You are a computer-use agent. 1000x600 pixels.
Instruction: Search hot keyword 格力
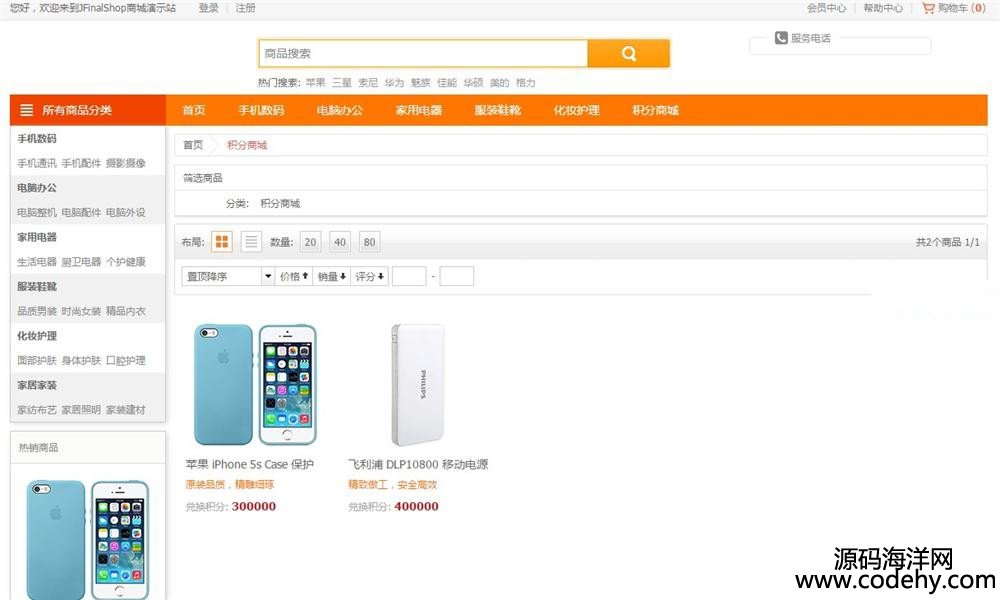526,83
